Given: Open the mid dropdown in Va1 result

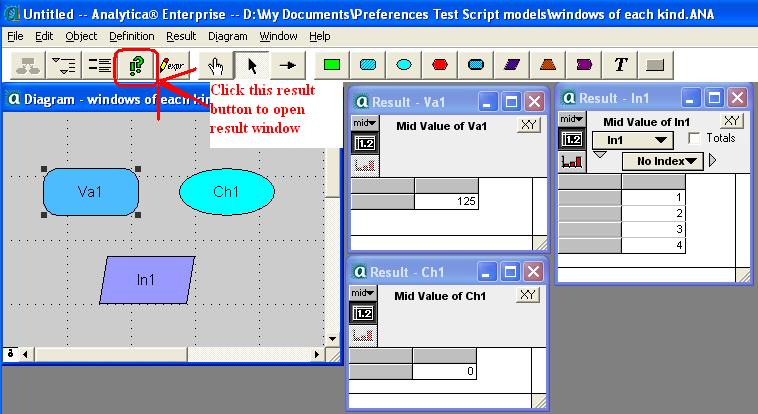Looking at the screenshot, I should (x=364, y=123).
